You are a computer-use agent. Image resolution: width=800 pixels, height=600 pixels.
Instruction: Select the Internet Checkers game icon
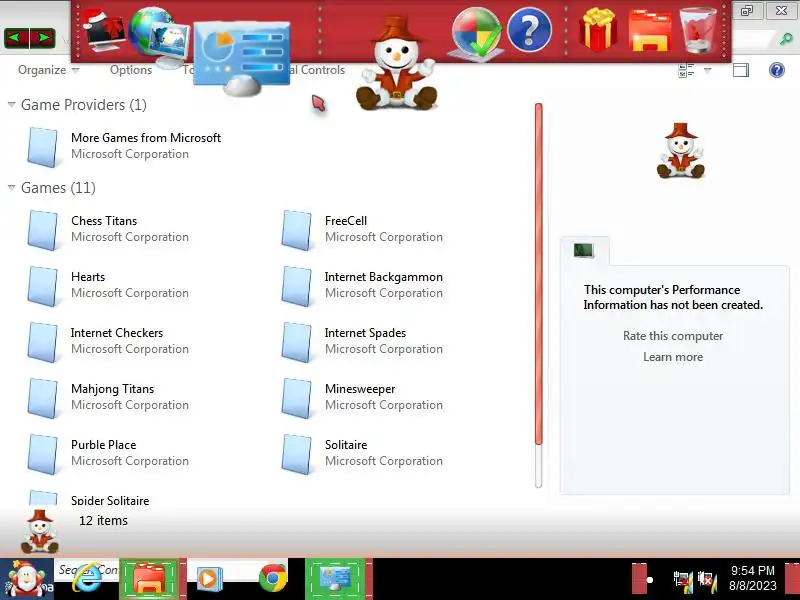(43, 342)
